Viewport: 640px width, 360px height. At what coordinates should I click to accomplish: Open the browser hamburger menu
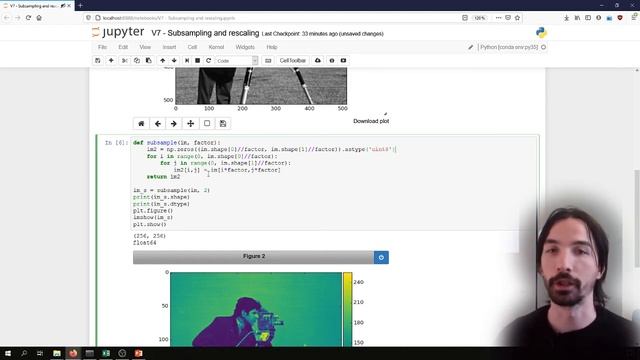[x=635, y=18]
